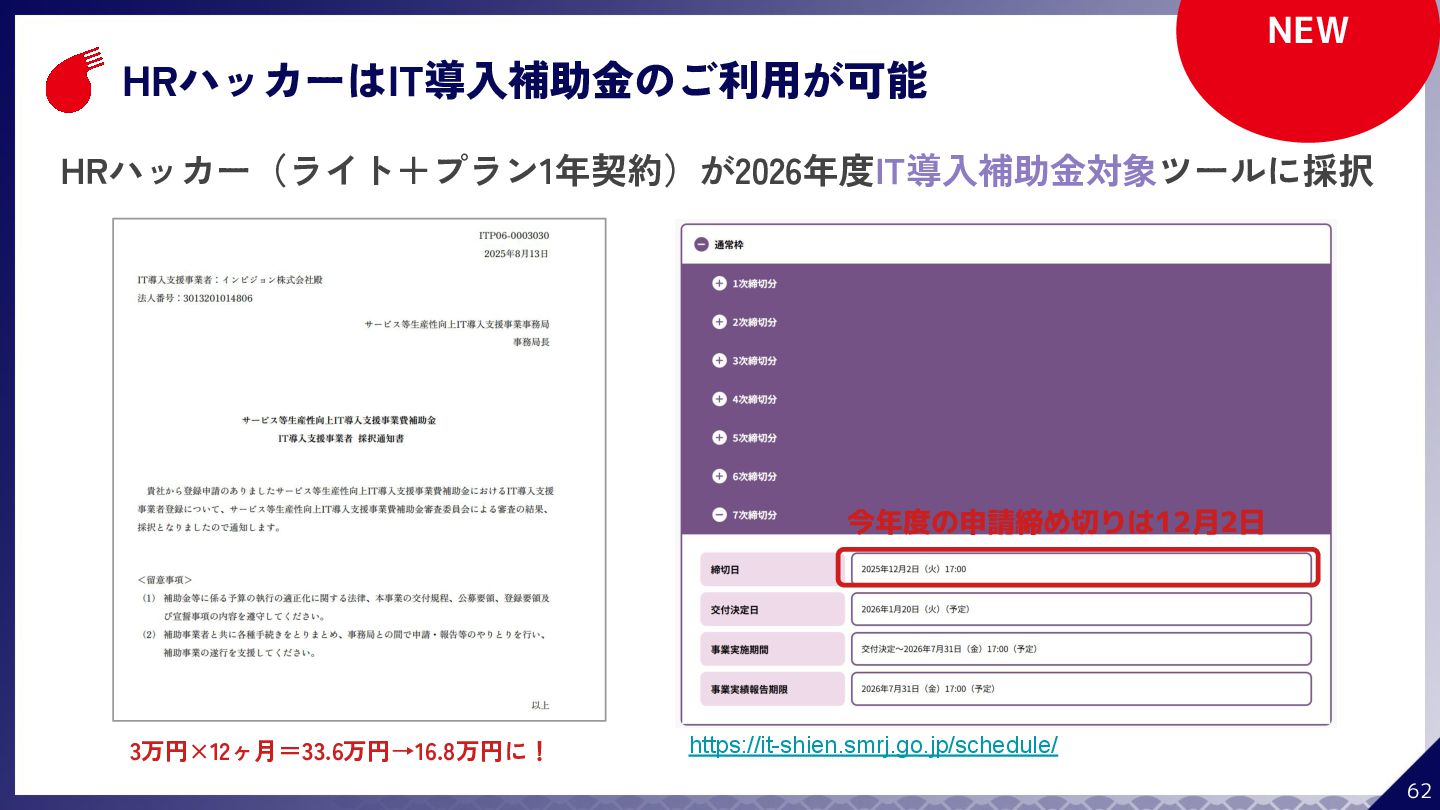Image resolution: width=1440 pixels, height=810 pixels.
Task: Click the red HR Hacker logo icon
Action: tap(74, 79)
